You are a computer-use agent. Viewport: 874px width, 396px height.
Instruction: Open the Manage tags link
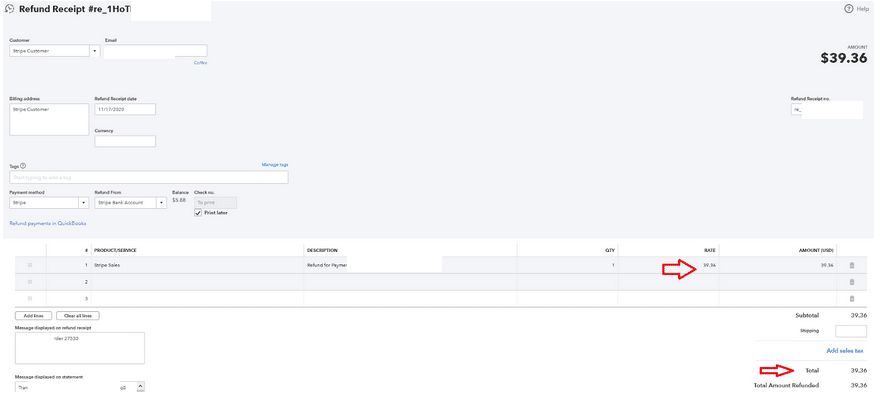coord(275,165)
